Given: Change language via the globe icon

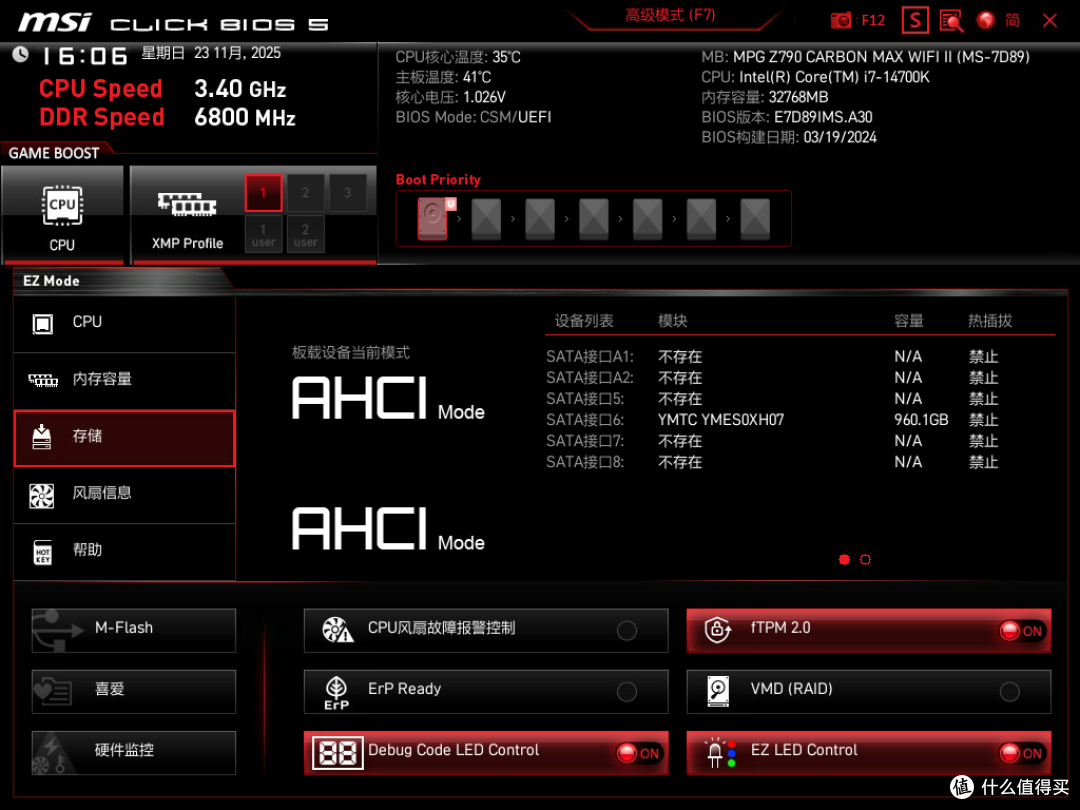Looking at the screenshot, I should point(986,20).
